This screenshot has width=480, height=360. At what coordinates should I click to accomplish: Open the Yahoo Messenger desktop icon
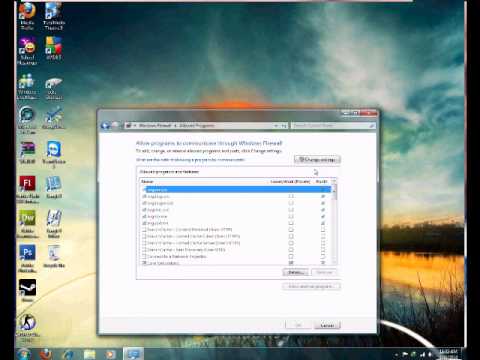(27, 51)
